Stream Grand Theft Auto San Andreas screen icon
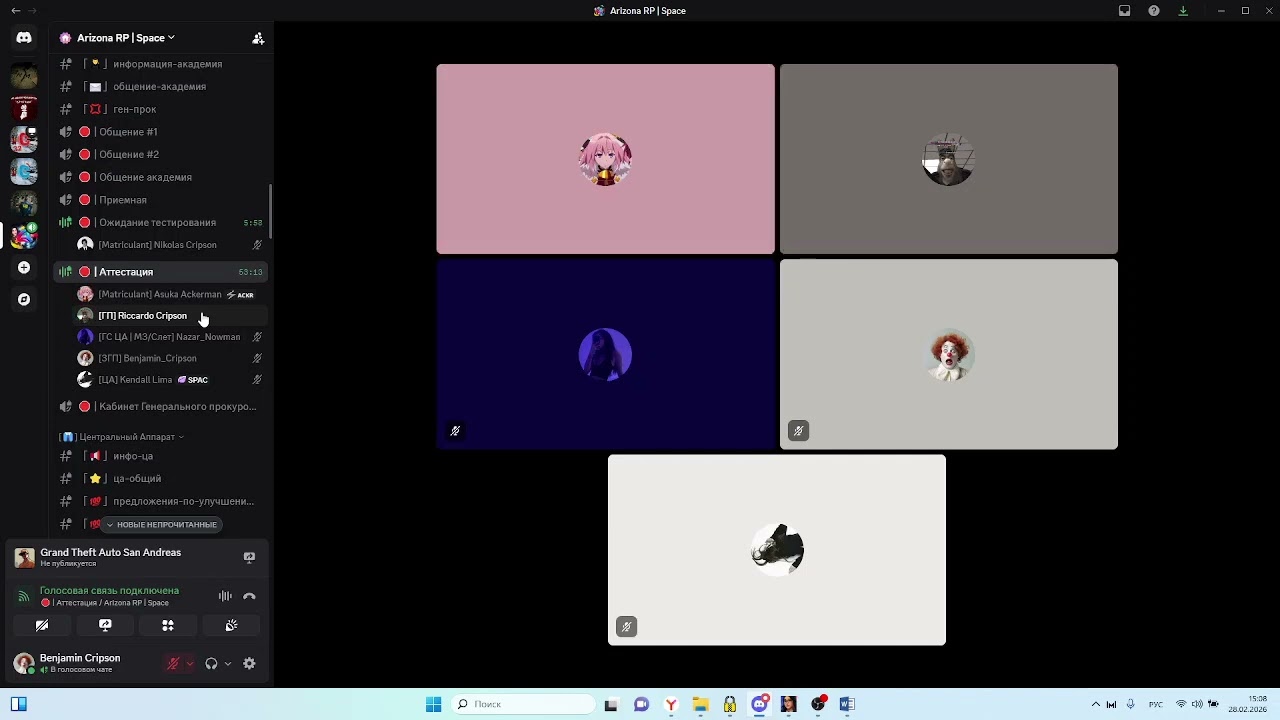The width and height of the screenshot is (1280, 720). (x=249, y=557)
